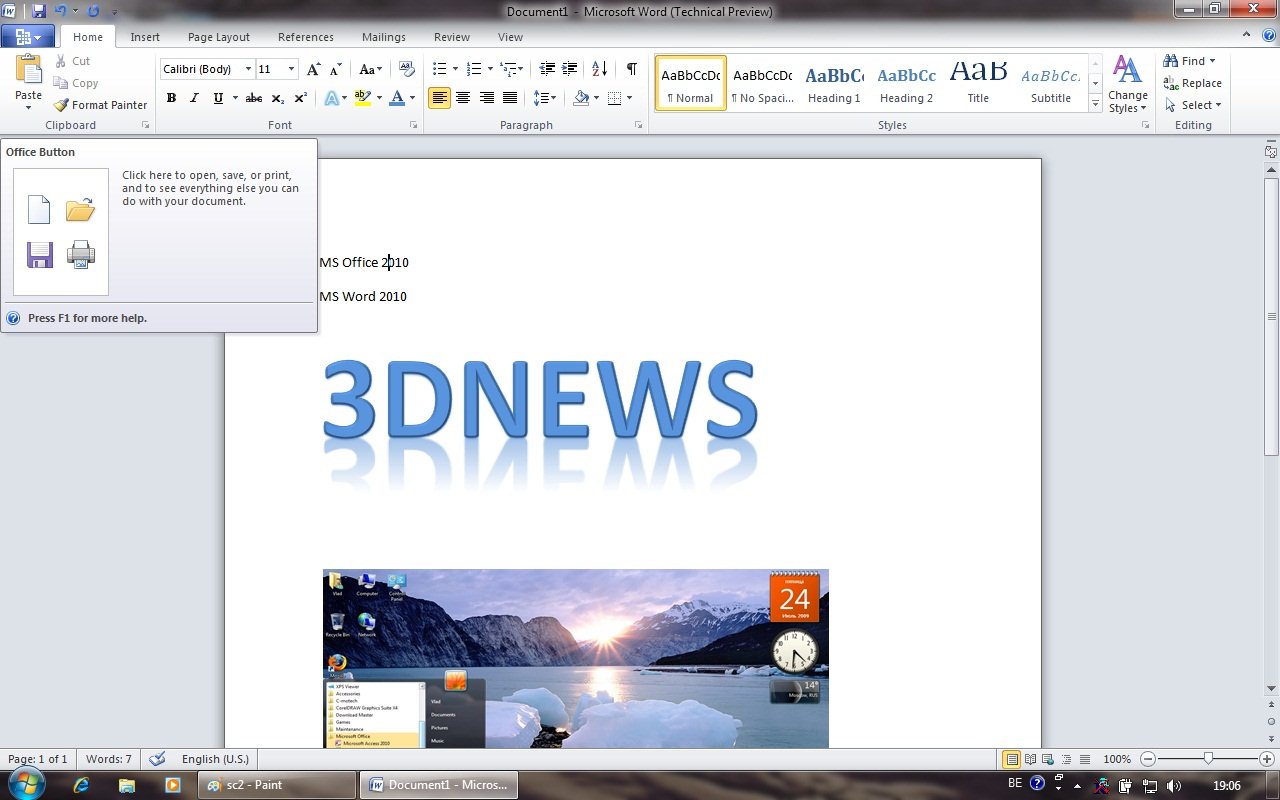Viewport: 1280px width, 800px height.
Task: Open the line spacing dropdown
Action: click(544, 98)
